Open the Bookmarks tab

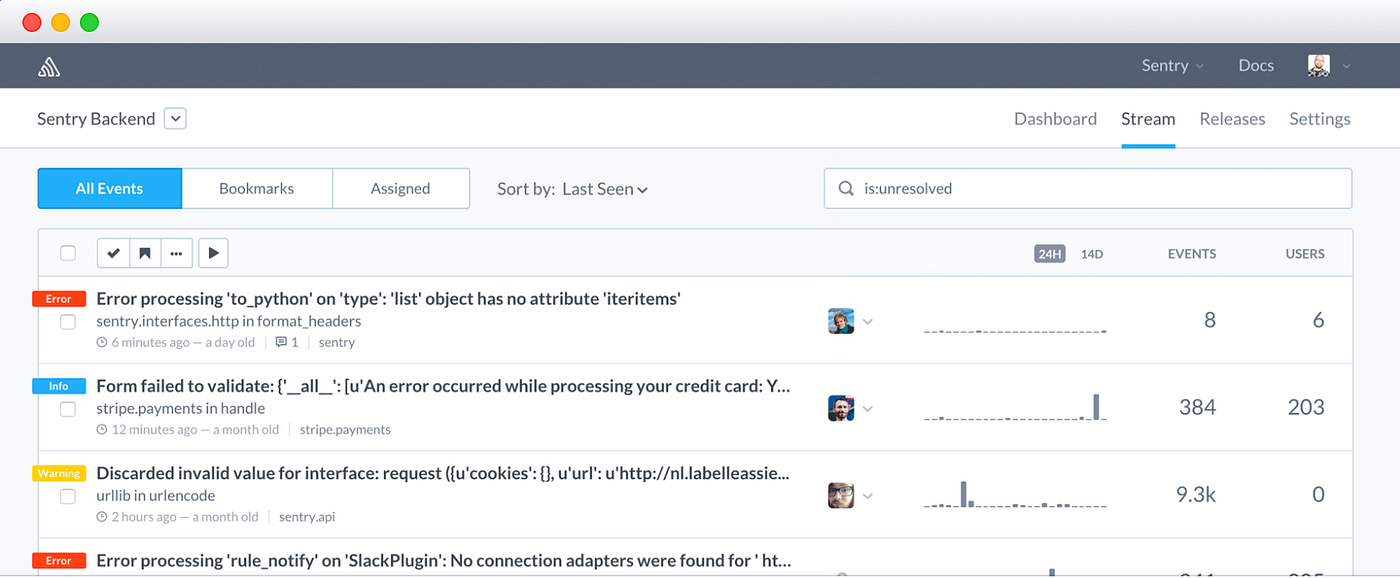point(257,188)
